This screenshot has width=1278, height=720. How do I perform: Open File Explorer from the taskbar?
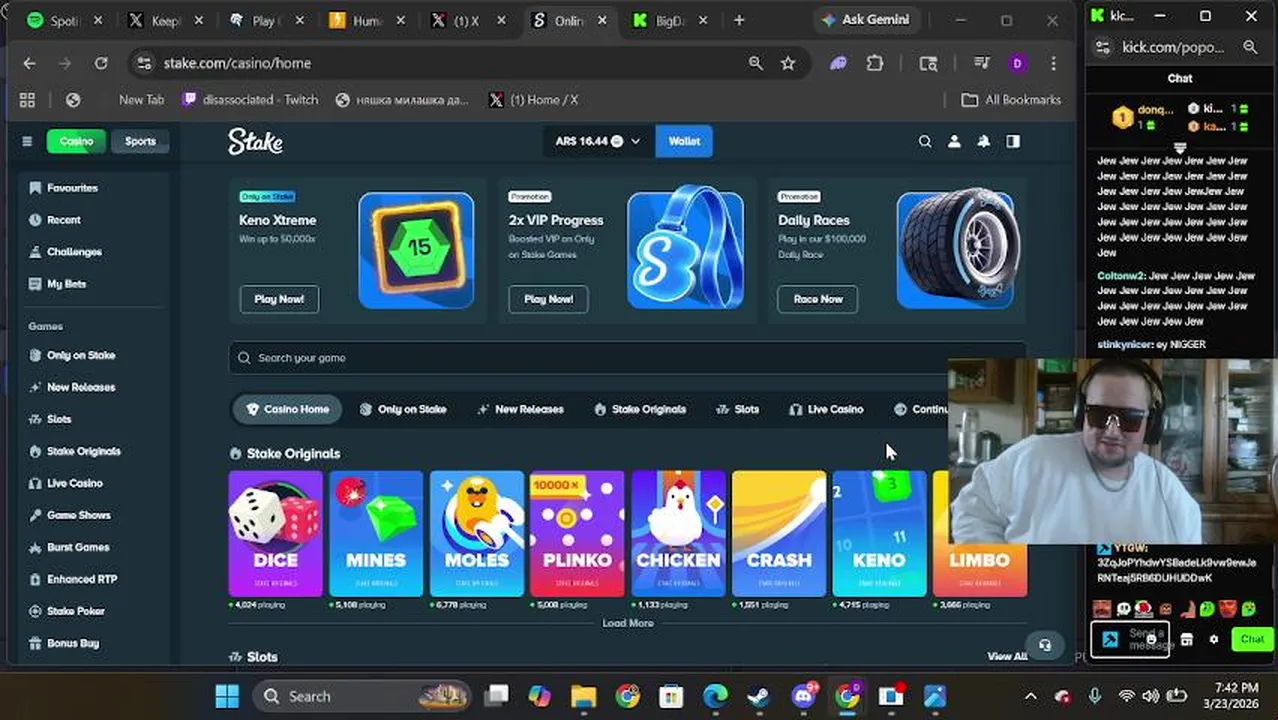pyautogui.click(x=583, y=696)
